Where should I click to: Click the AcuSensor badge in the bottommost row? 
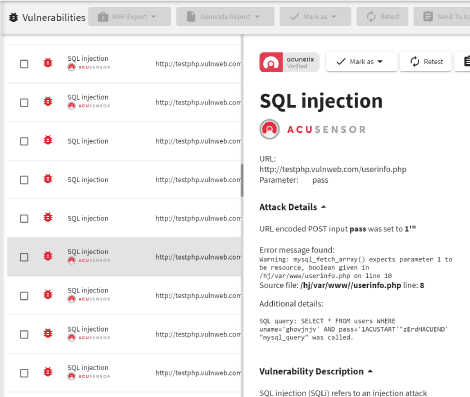coord(89,376)
